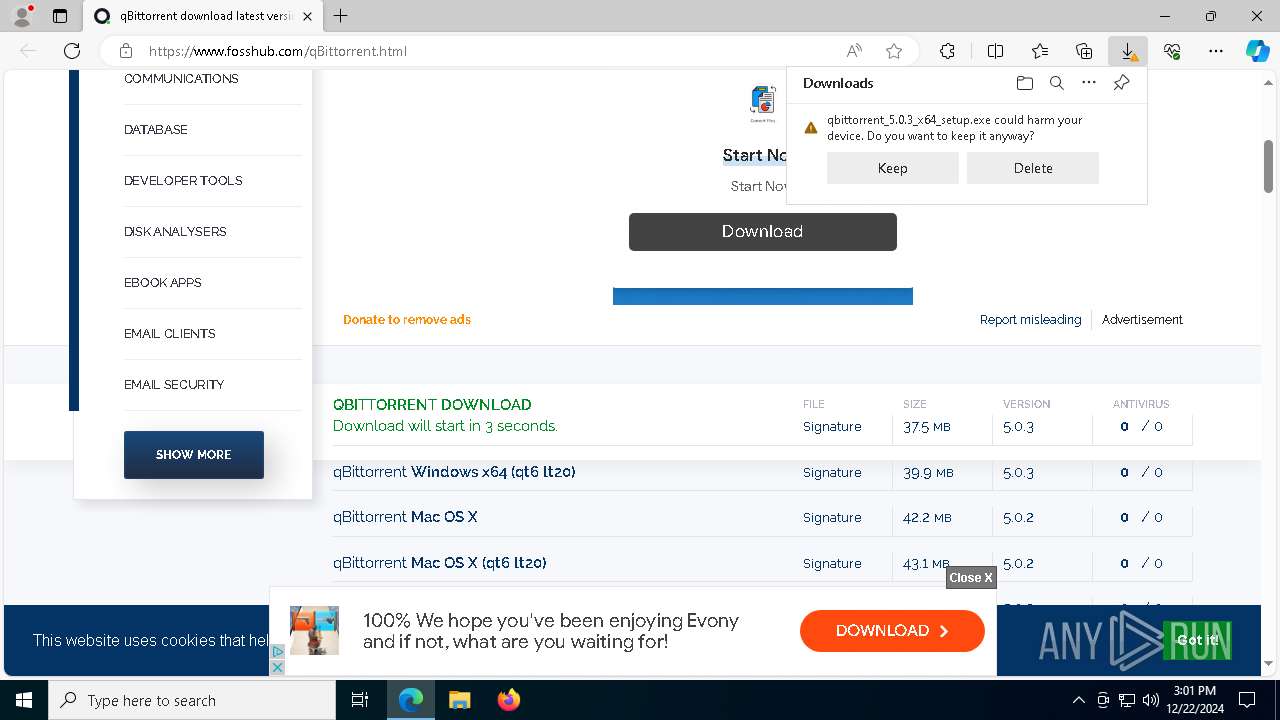
Task: Accept cookies with Got it button
Action: tap(1197, 640)
